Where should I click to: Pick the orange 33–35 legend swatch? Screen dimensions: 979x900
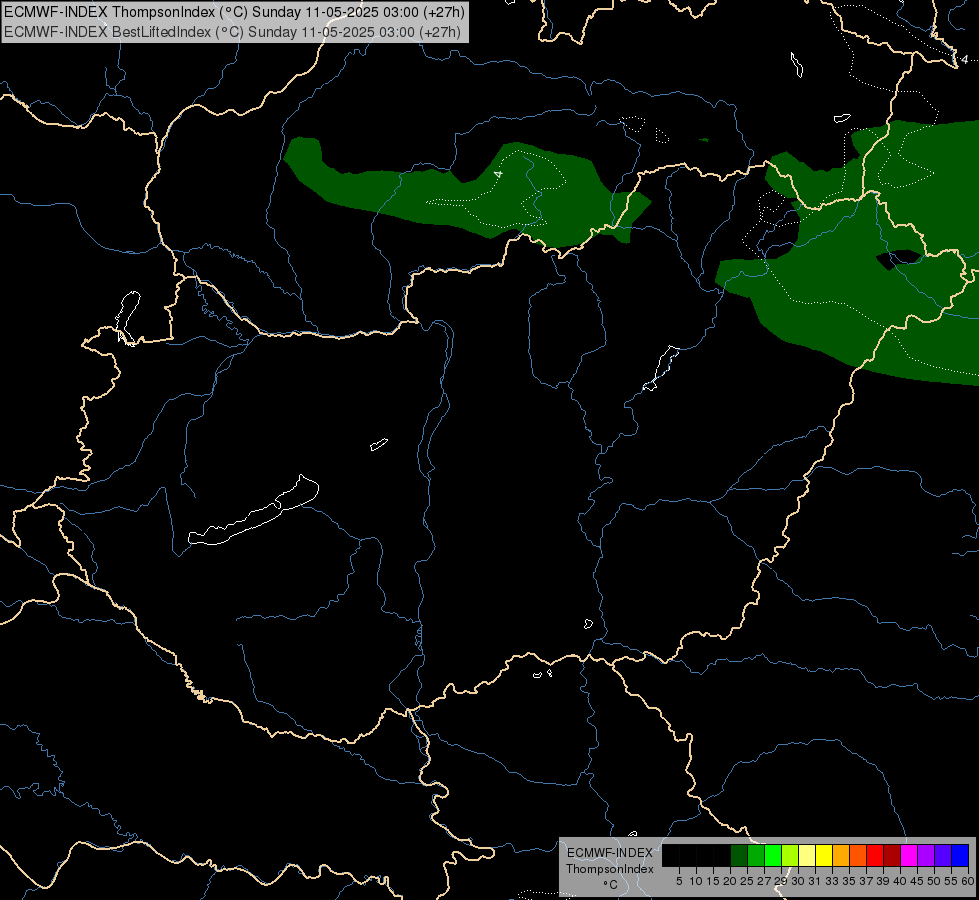840,856
